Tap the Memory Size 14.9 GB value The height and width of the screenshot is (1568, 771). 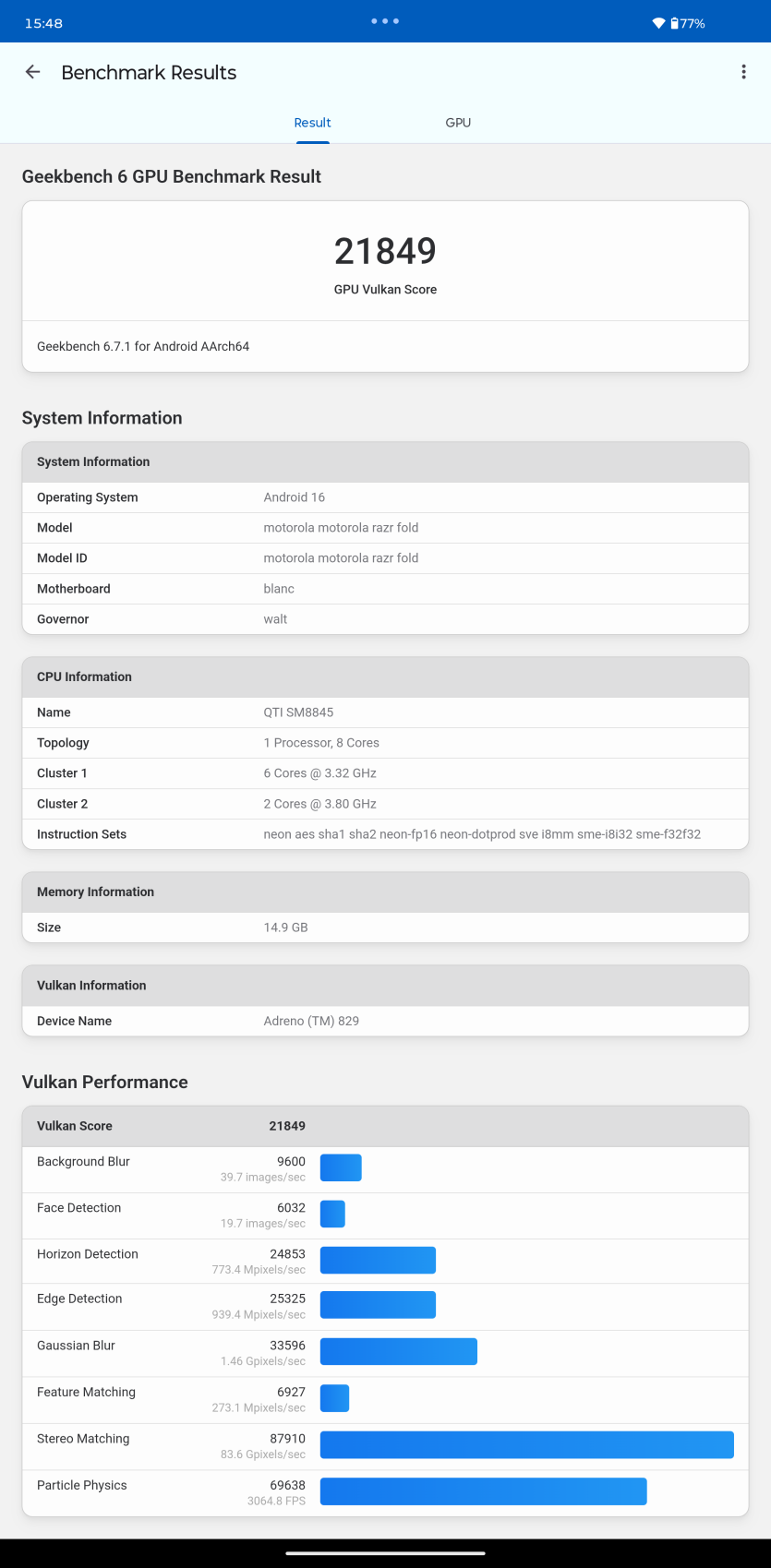[x=285, y=928]
